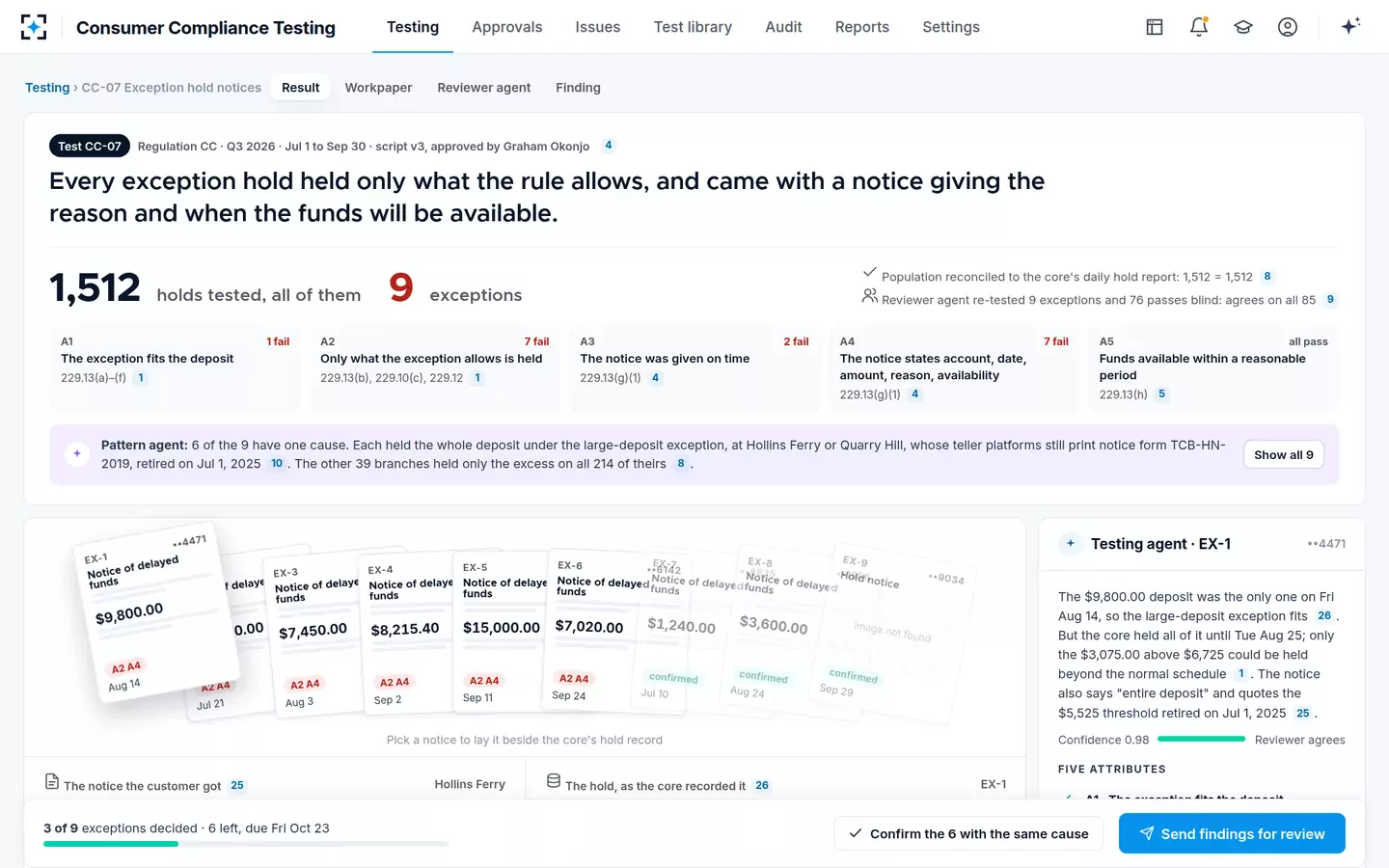
Task: Open attribute A3 notice given on time
Action: (x=694, y=369)
